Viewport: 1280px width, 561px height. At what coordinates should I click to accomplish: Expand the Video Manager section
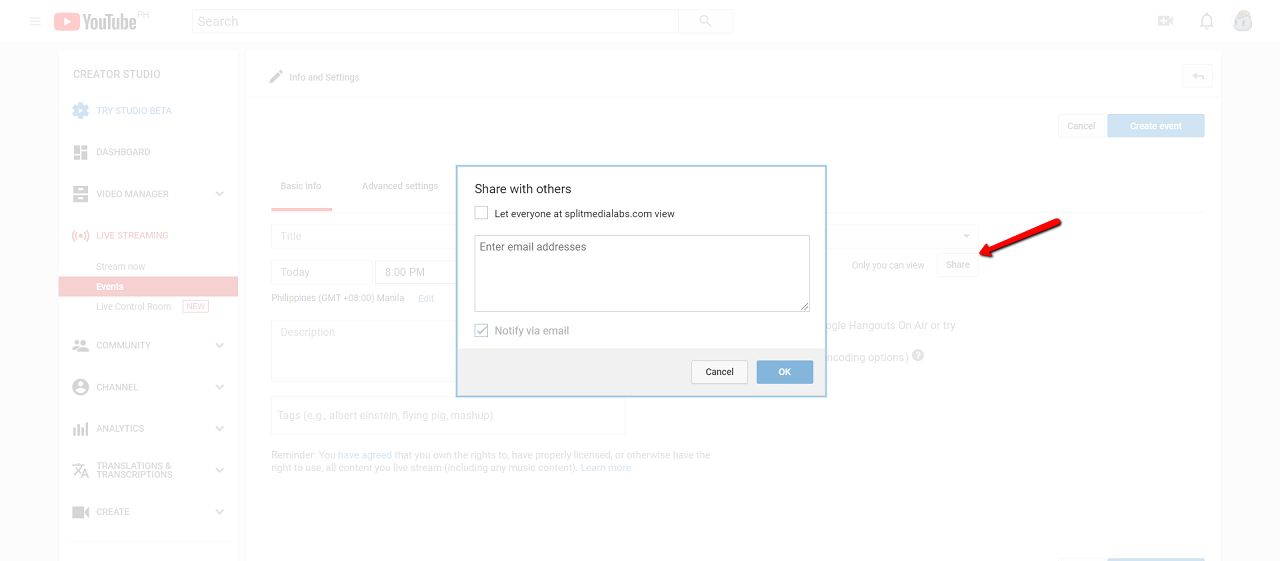(x=220, y=194)
